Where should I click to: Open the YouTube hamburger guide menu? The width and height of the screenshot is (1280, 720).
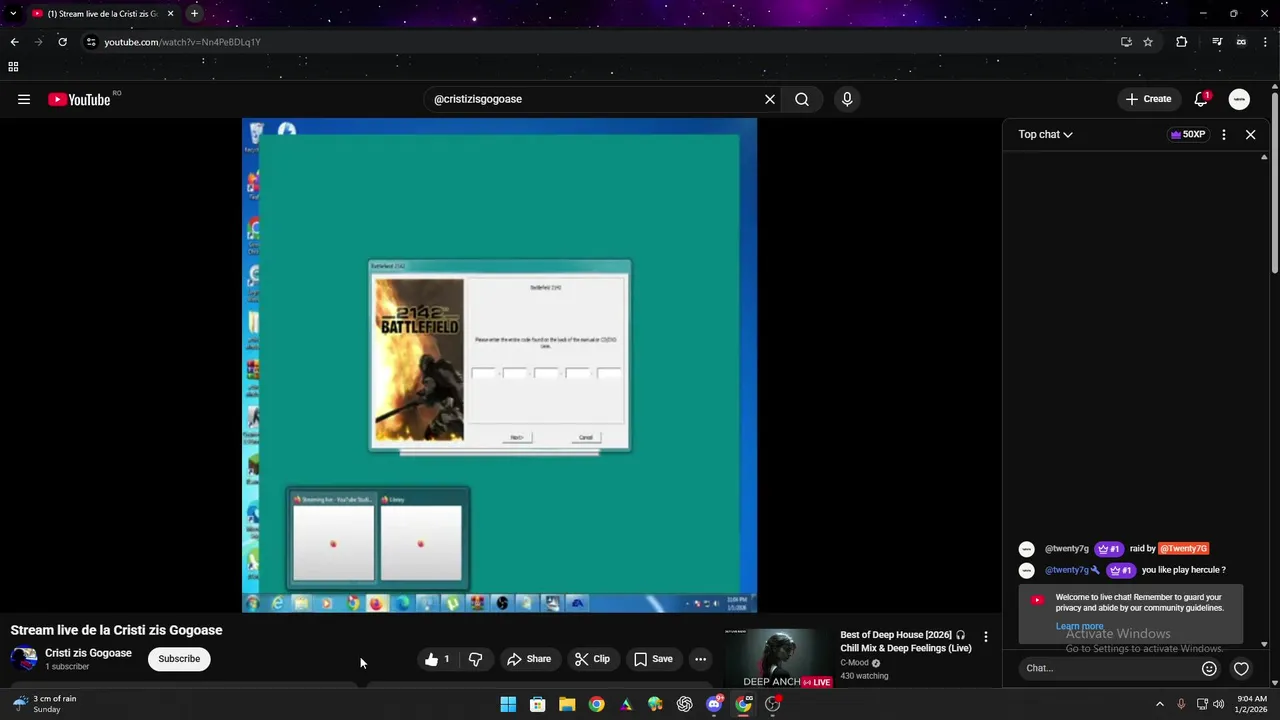point(24,99)
